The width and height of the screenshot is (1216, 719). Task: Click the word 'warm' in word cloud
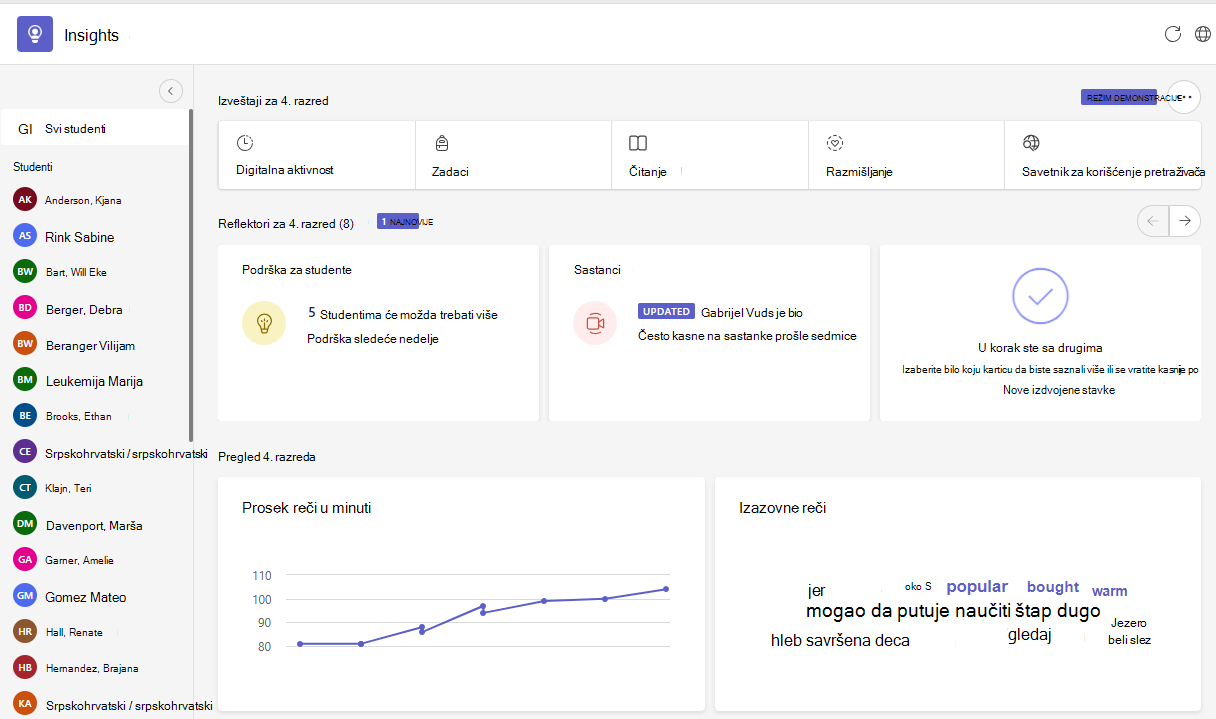pos(1109,591)
